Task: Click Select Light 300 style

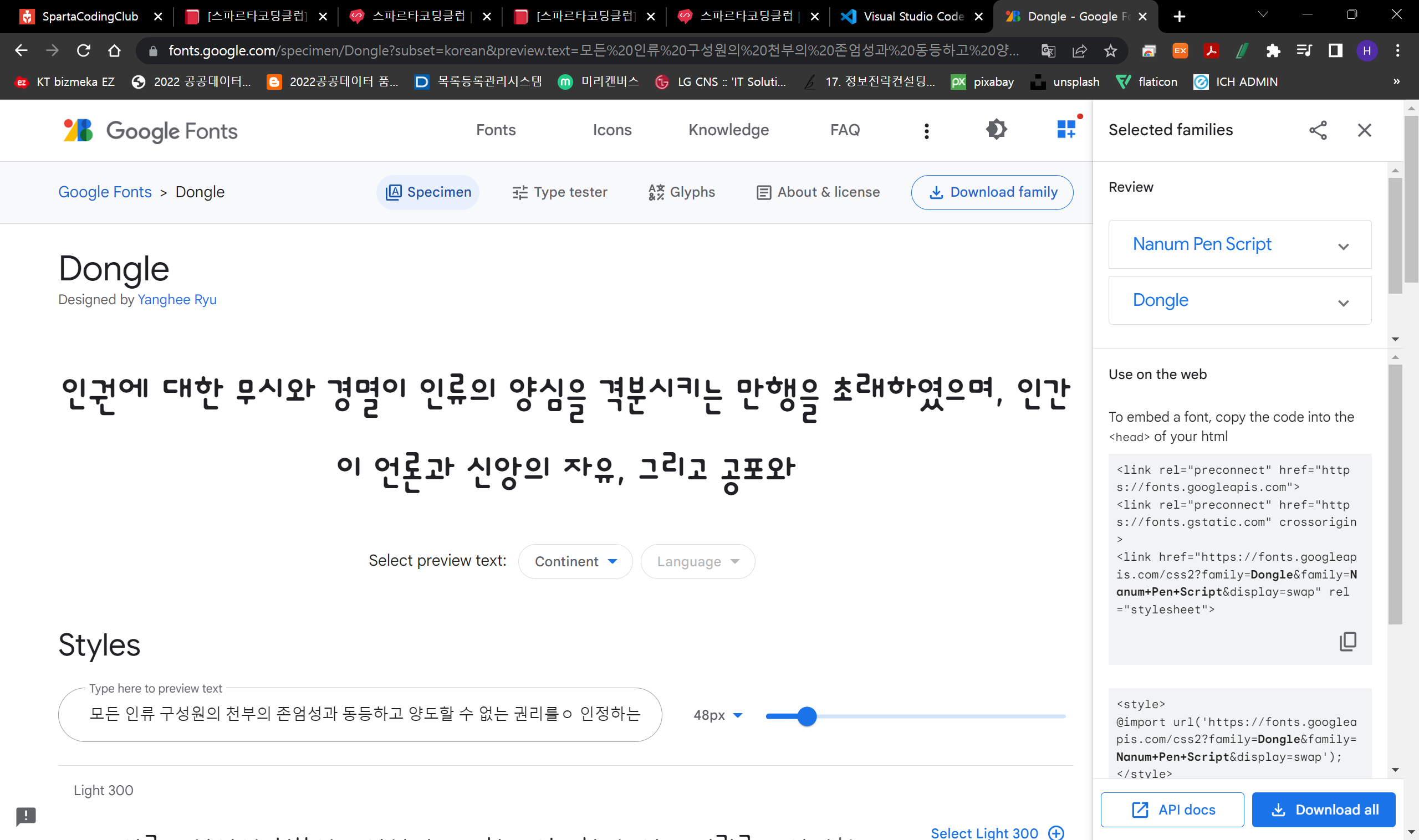Action: click(997, 833)
